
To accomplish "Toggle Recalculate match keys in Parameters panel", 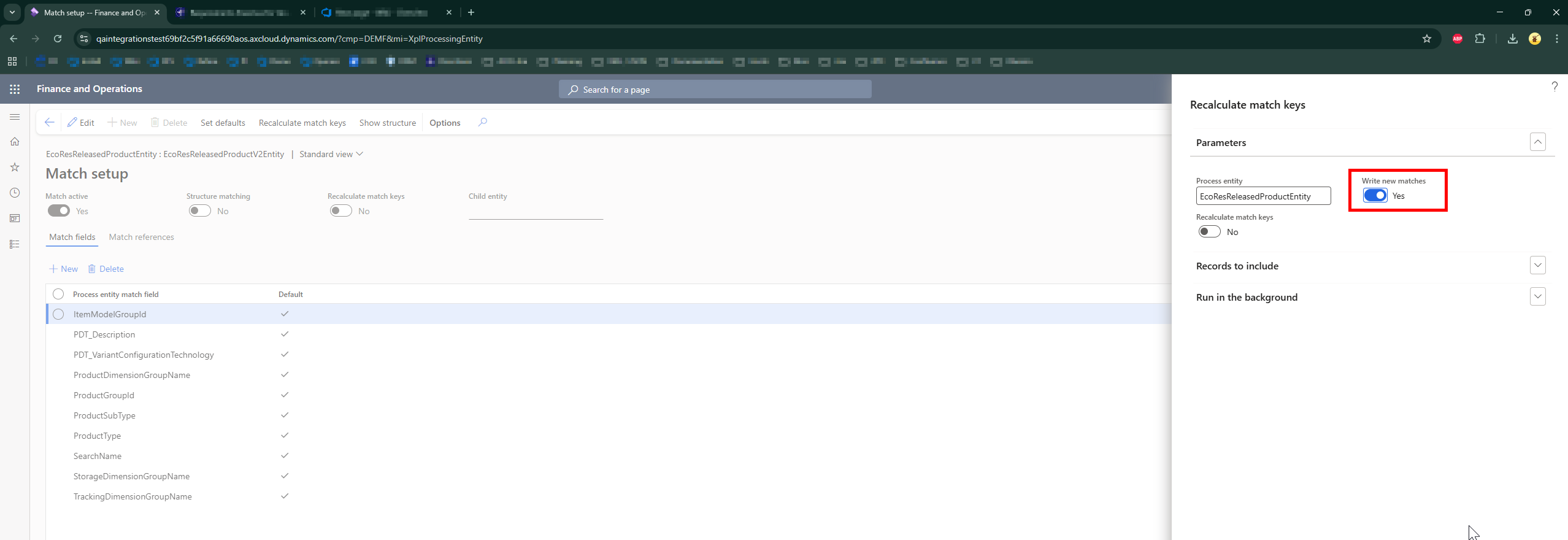I will 1209,232.
